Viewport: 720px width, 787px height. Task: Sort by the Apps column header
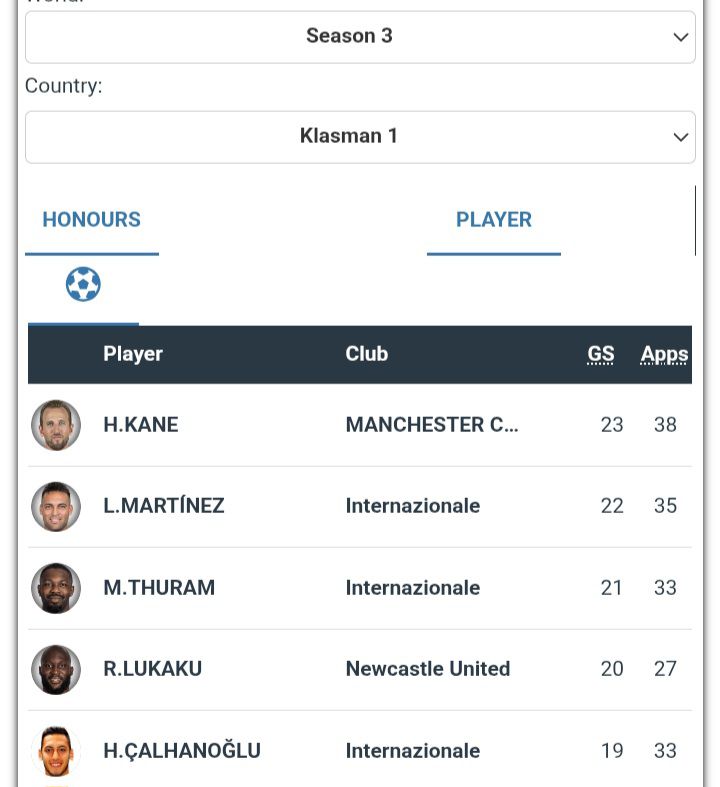[664, 354]
